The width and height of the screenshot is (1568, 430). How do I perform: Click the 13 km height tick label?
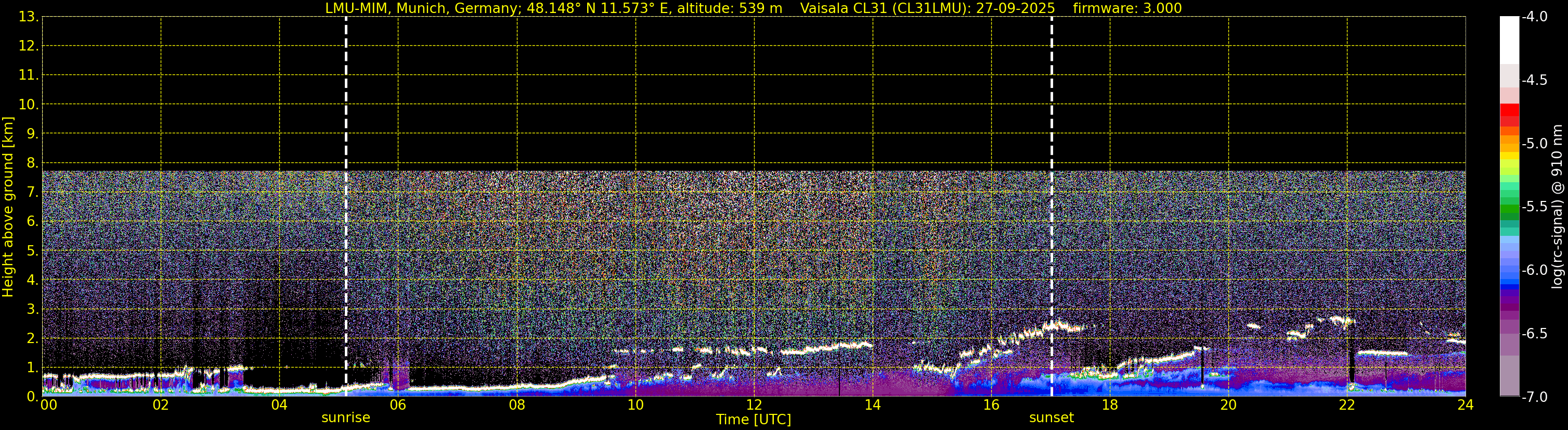(x=28, y=17)
